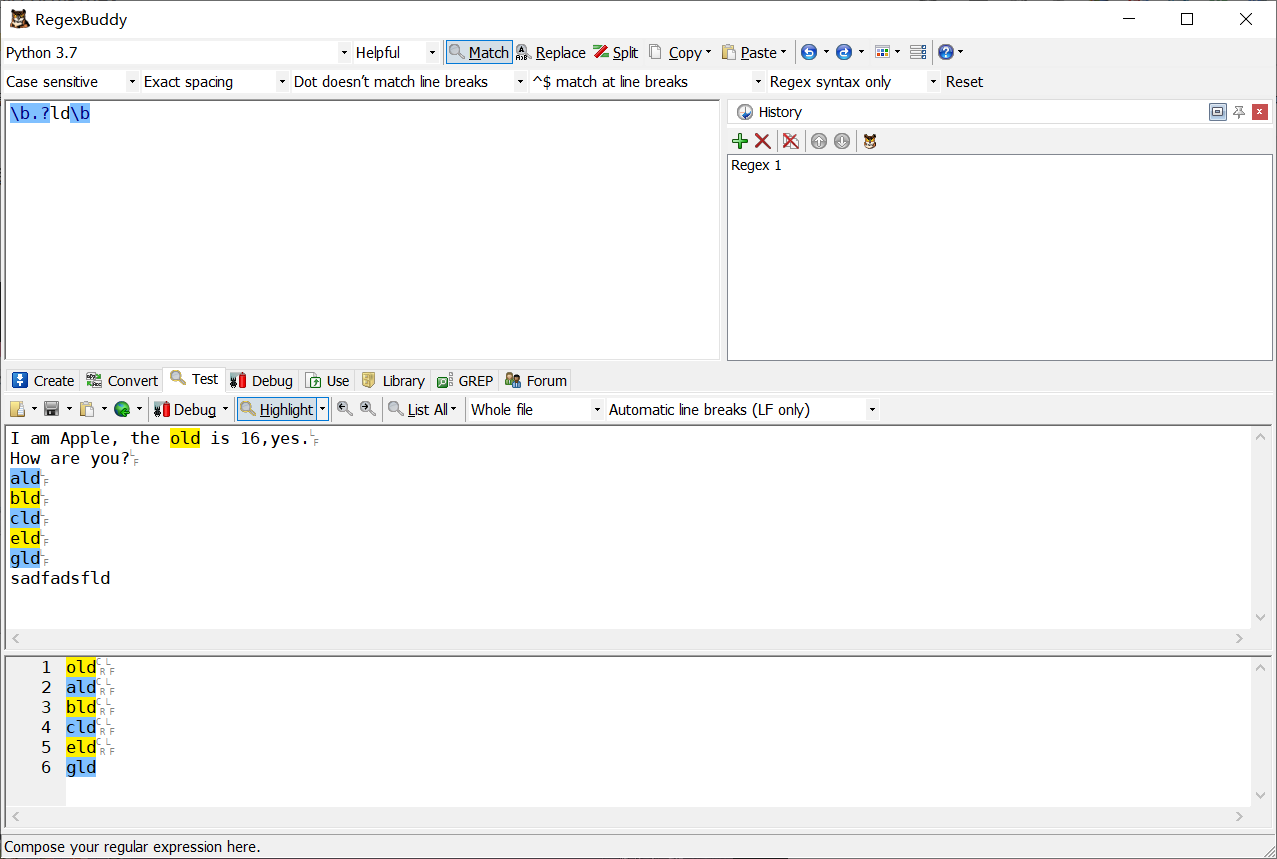Image resolution: width=1277 pixels, height=859 pixels.
Task: Open the Forum tab
Action: pos(536,380)
